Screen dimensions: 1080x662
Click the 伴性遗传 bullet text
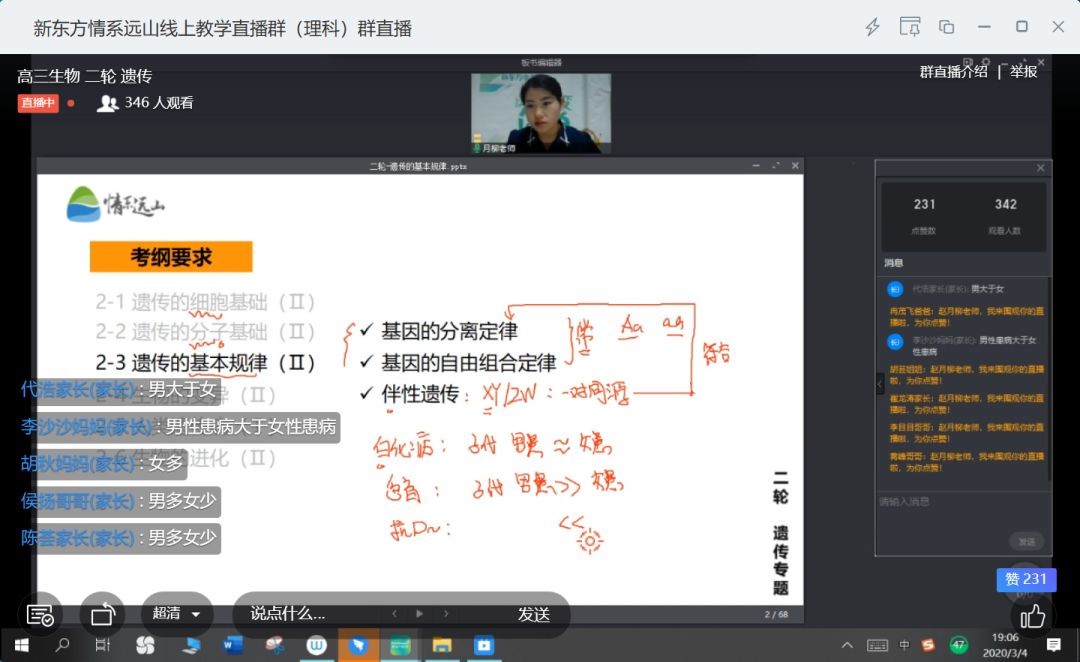tap(420, 393)
